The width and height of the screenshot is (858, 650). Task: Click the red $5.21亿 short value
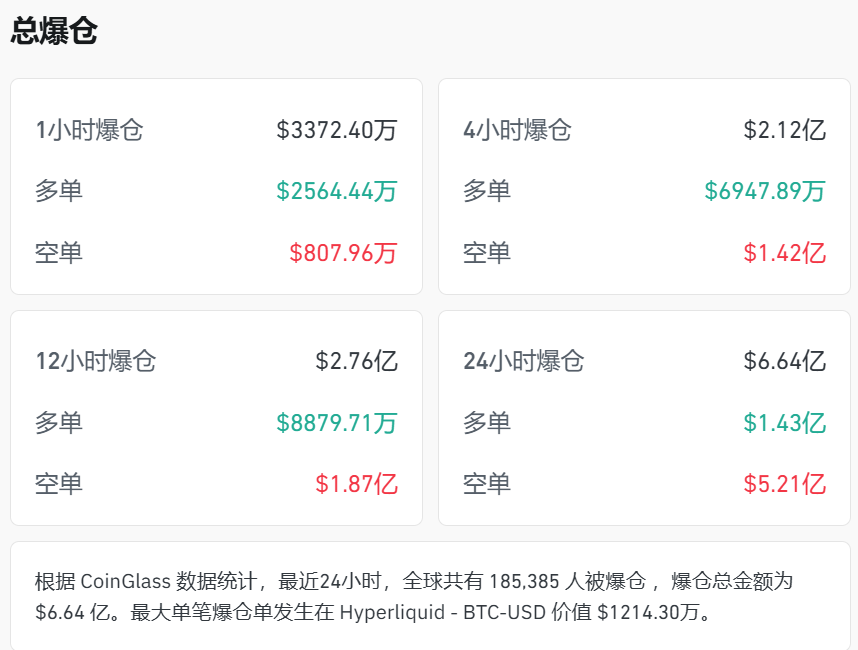(785, 485)
